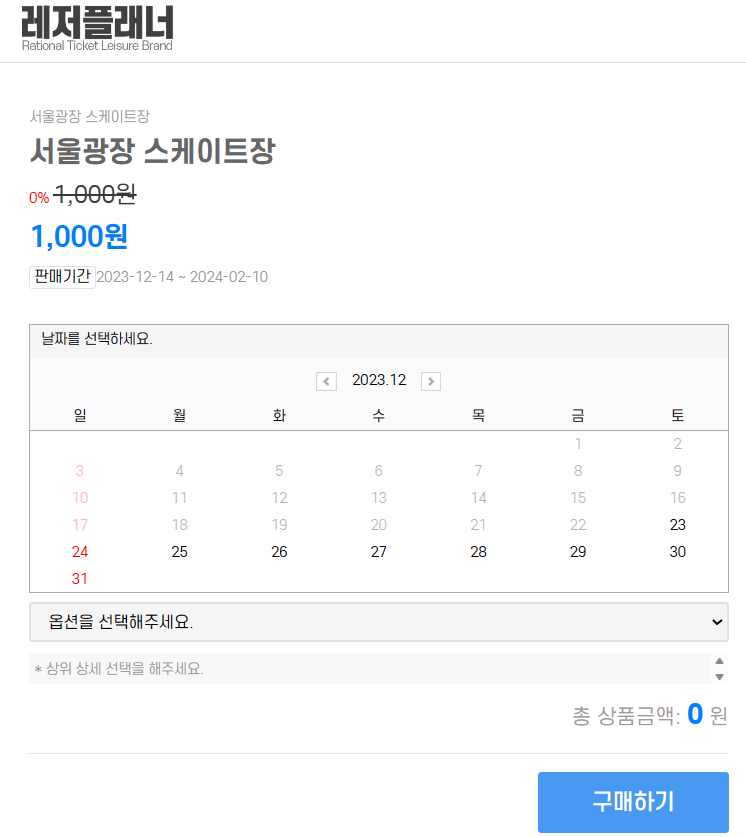Screen dimensions: 746x837
Task: Go to next month in calendar
Action: [431, 381]
